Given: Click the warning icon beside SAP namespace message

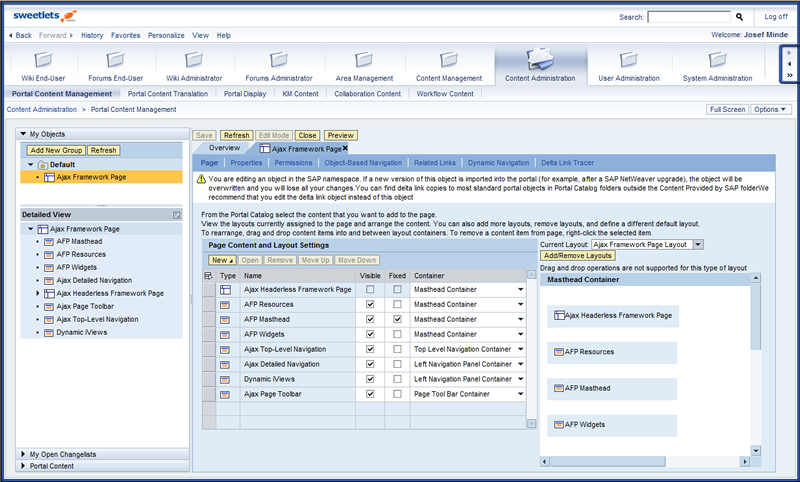Looking at the screenshot, I should [x=201, y=179].
